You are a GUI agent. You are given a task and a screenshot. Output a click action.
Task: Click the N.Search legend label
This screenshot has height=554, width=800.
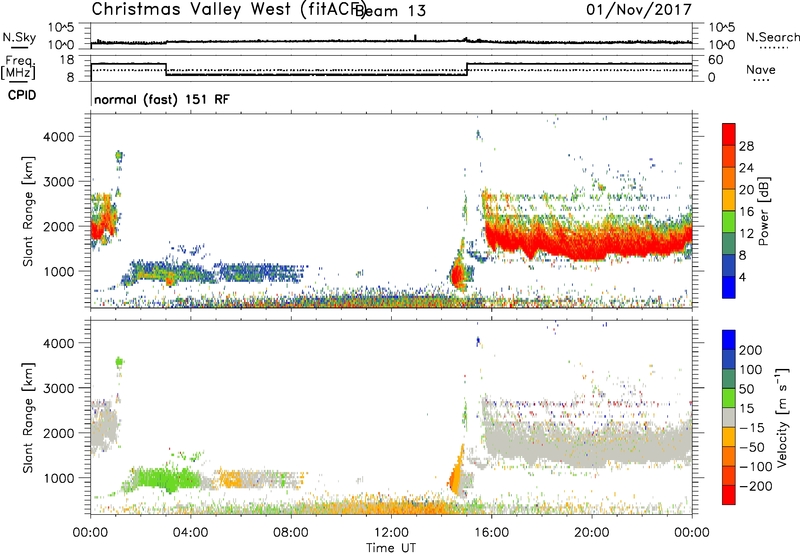click(772, 37)
